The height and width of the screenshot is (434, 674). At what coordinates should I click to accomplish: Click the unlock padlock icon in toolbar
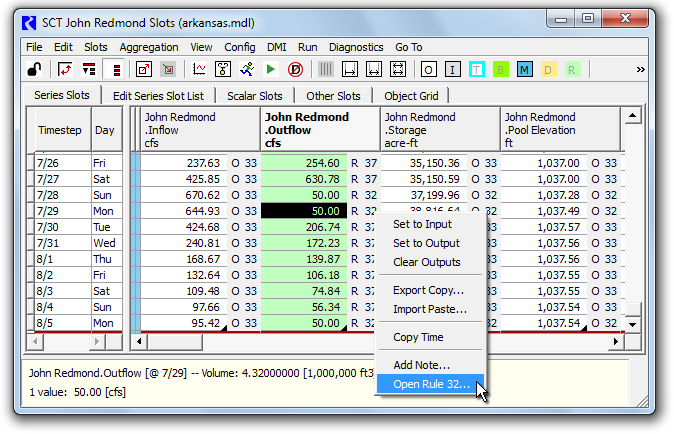(x=34, y=69)
